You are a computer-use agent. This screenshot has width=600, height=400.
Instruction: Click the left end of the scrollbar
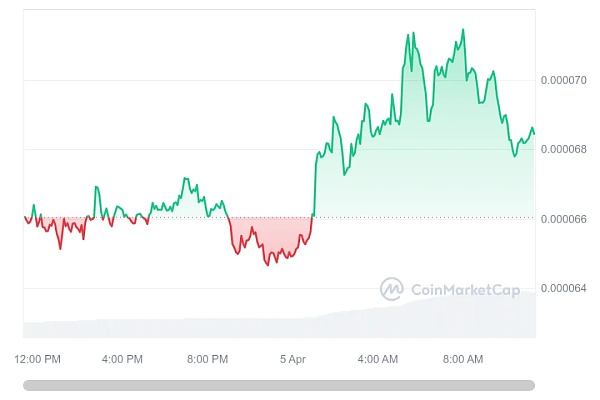tap(28, 385)
